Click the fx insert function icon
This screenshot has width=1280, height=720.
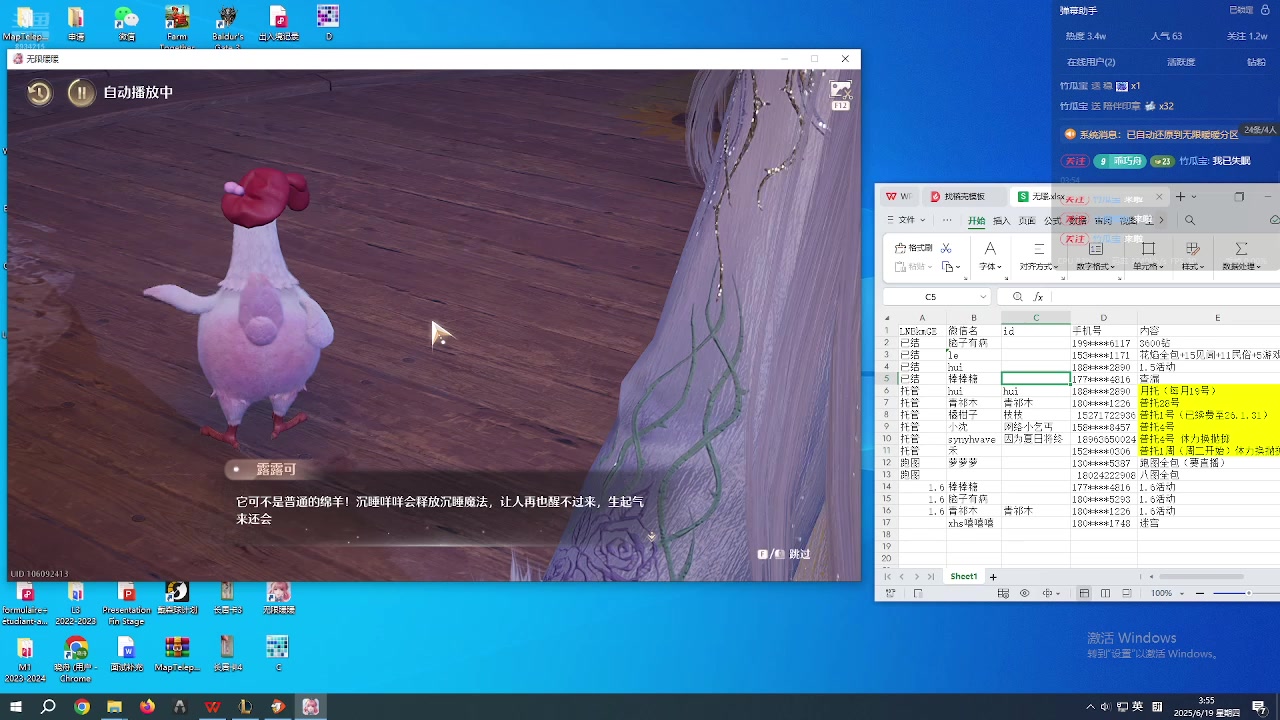(1038, 297)
